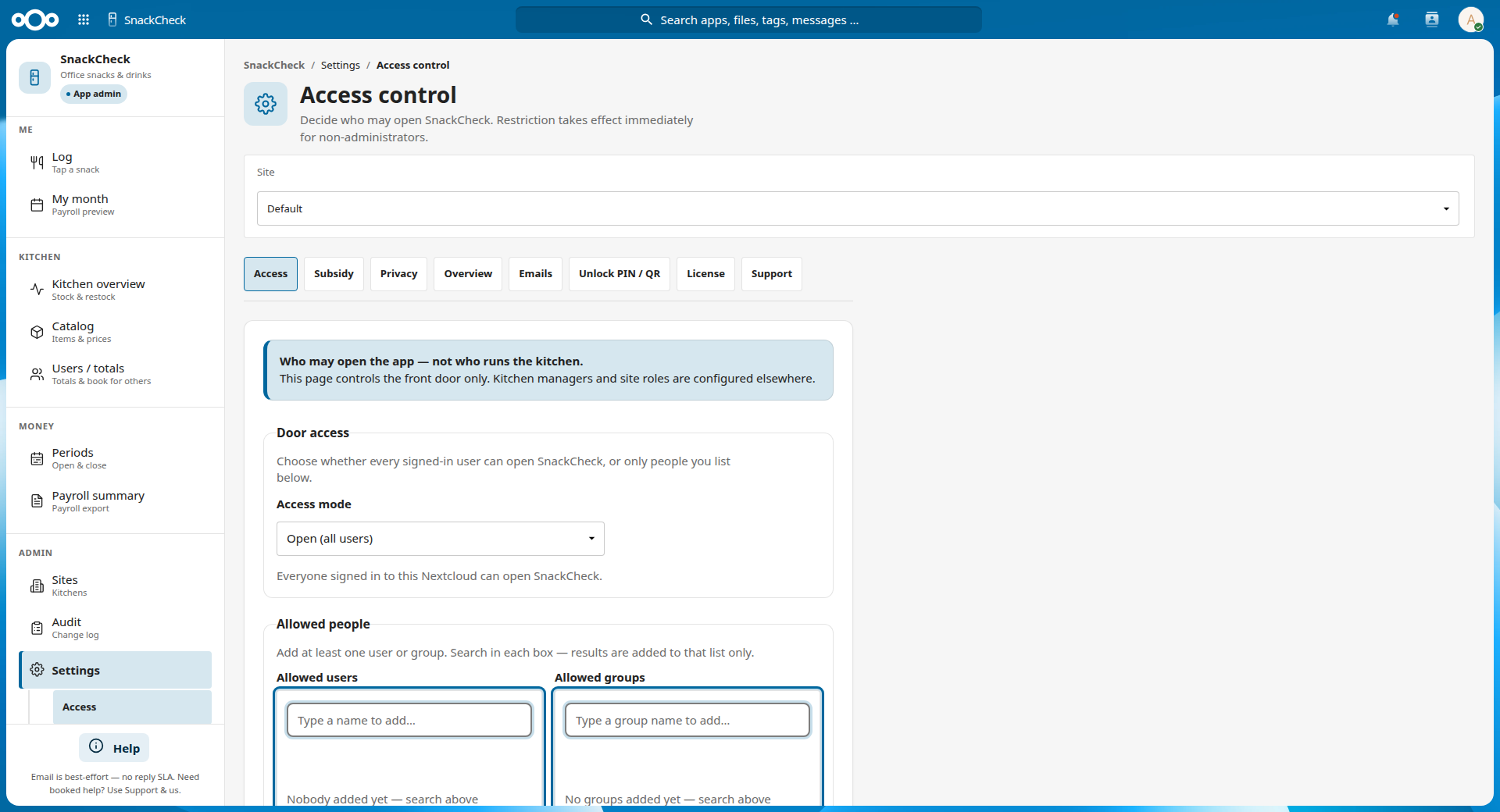Image resolution: width=1500 pixels, height=812 pixels.
Task: Switch to the Subsidy tab
Action: 334,274
